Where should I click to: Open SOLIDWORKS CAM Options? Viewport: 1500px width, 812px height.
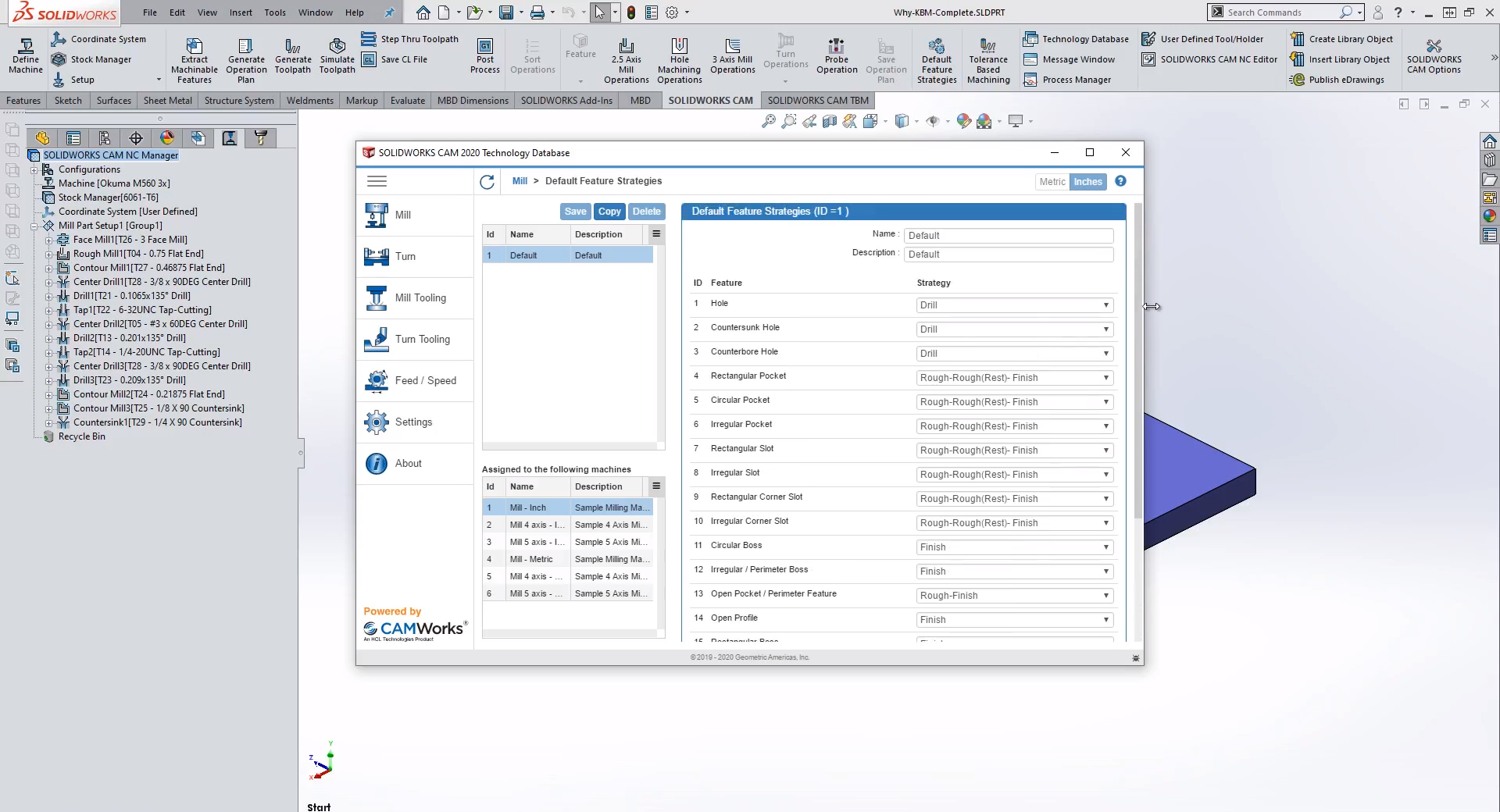click(1434, 56)
